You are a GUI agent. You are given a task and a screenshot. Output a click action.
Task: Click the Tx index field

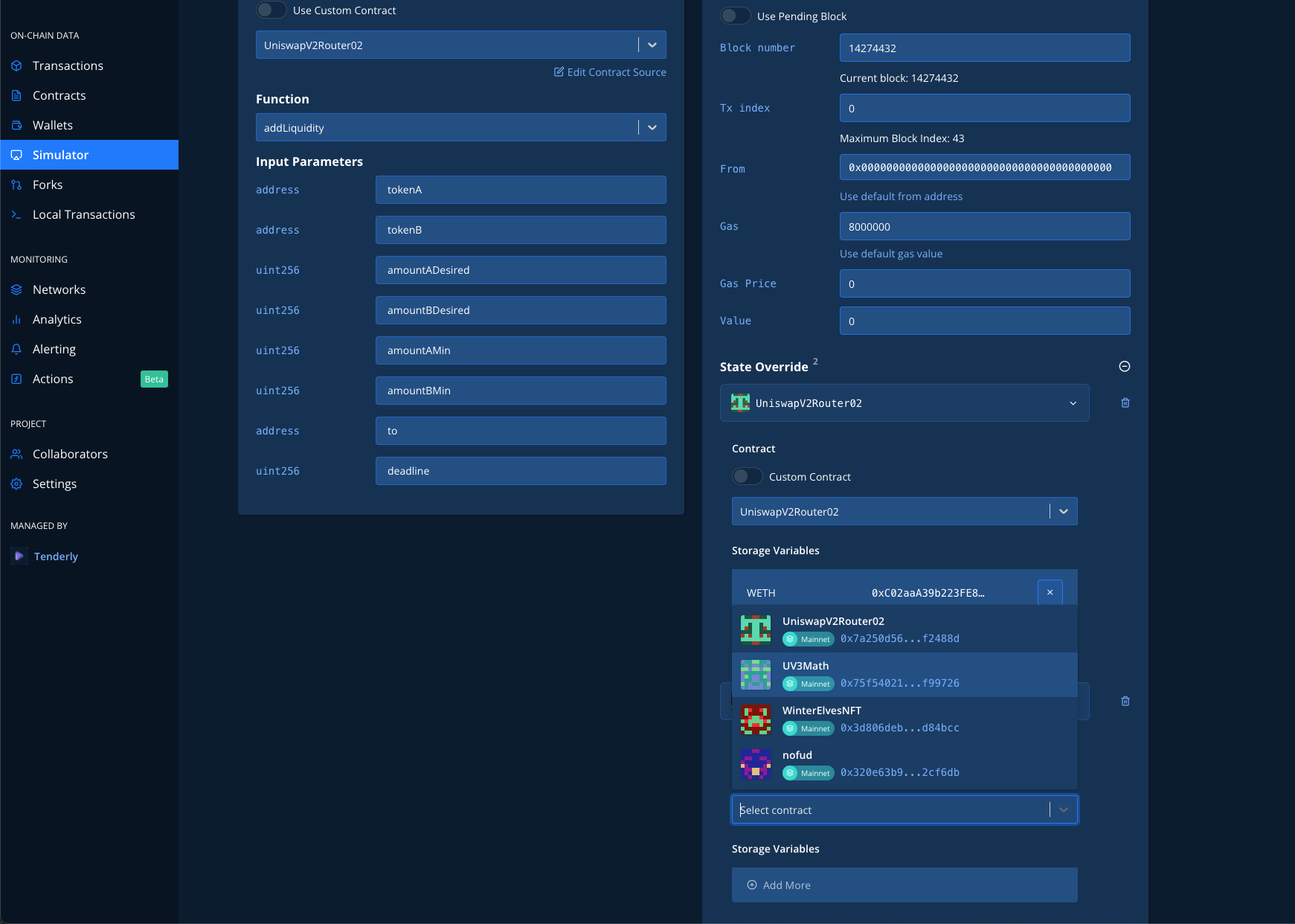click(985, 108)
